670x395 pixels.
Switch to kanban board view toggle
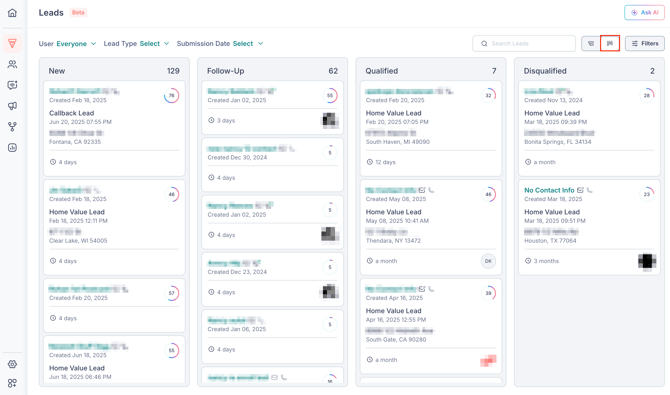pos(610,43)
